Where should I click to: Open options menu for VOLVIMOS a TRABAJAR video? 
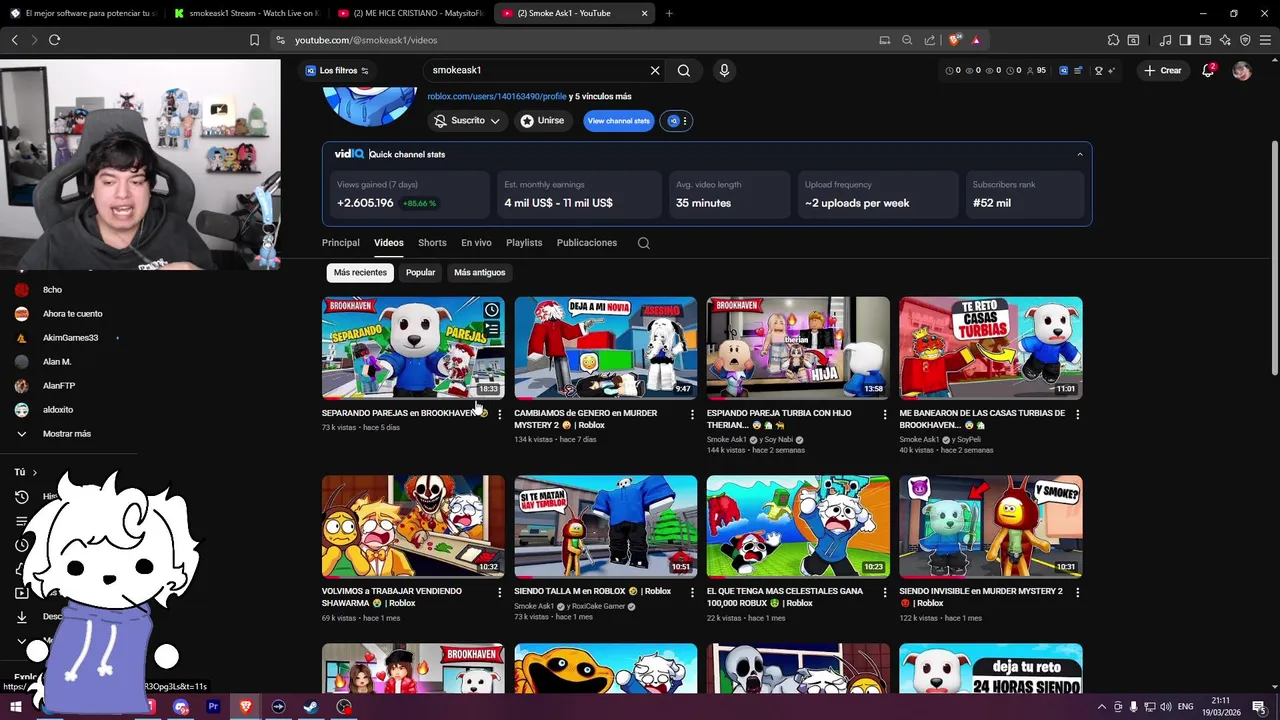(x=500, y=592)
